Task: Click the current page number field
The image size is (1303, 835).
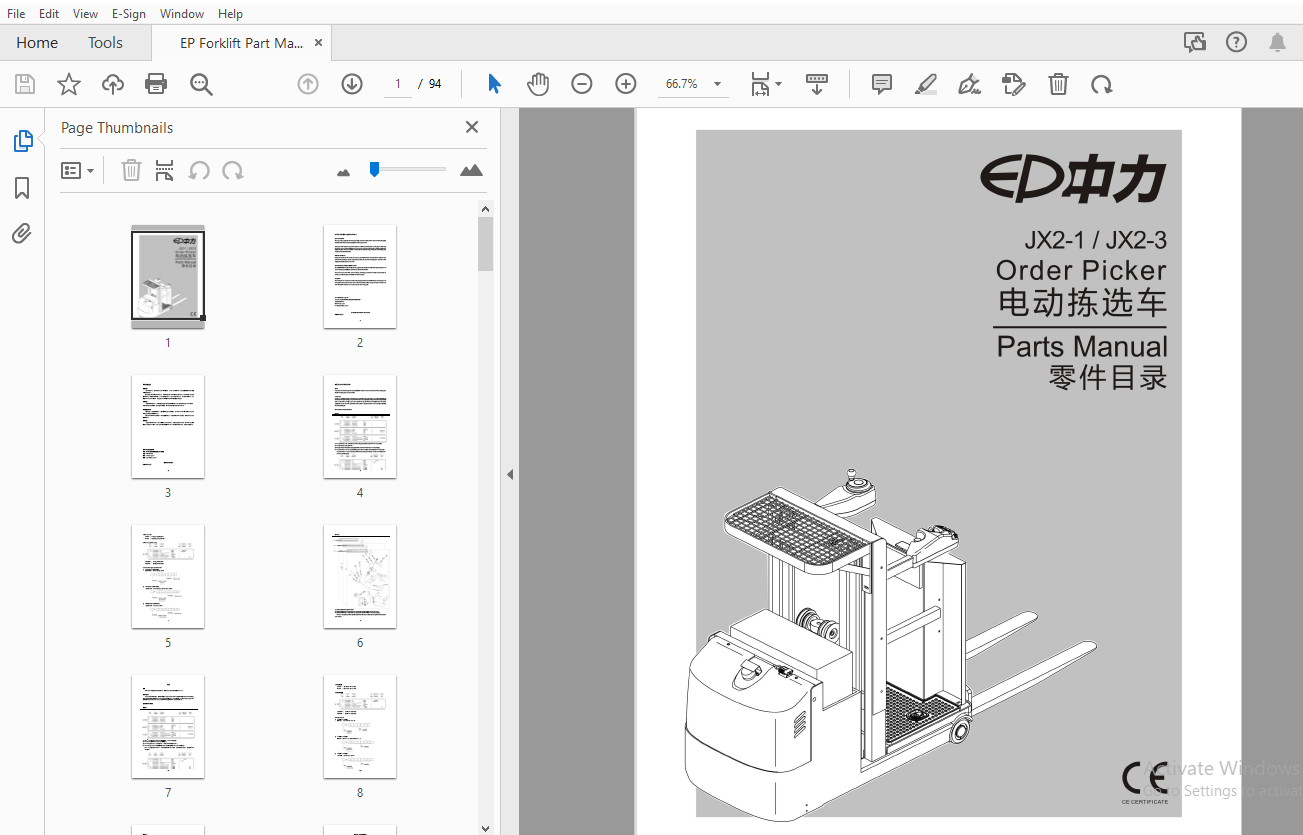Action: pos(398,84)
